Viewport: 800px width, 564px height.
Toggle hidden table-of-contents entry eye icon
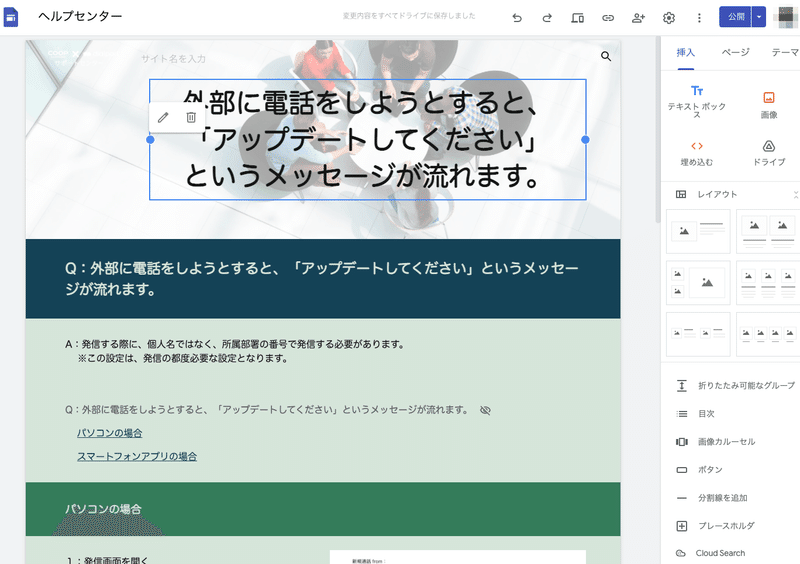pos(485,410)
